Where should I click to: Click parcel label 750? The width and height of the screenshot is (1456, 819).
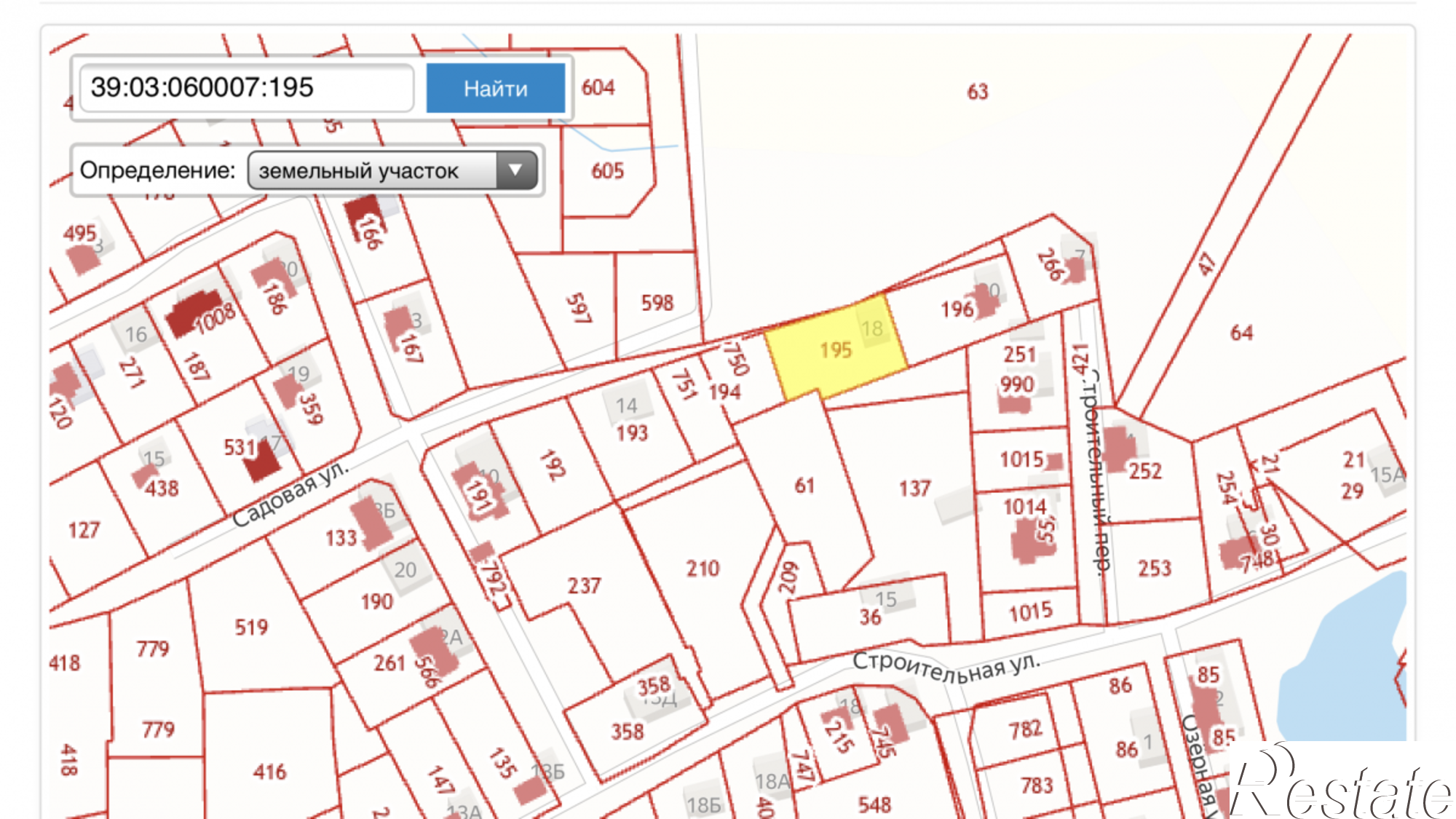point(736,358)
